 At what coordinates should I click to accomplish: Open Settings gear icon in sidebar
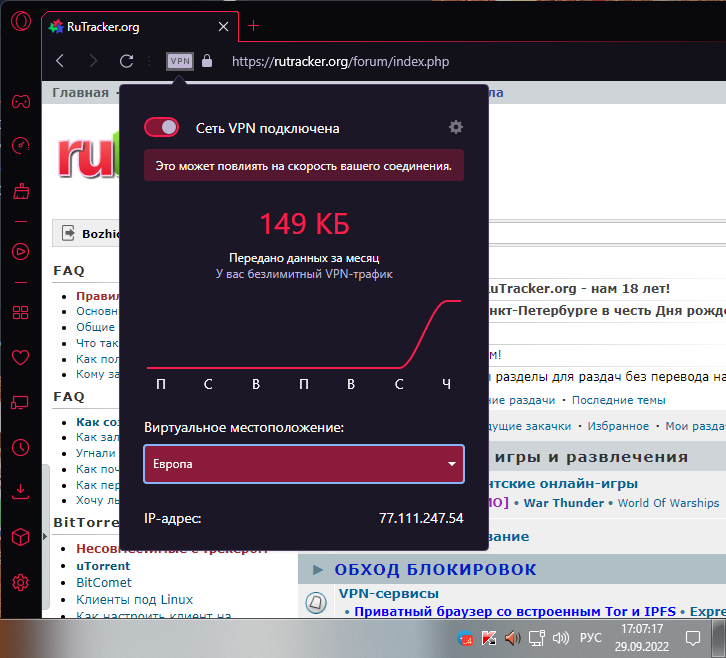click(x=20, y=582)
